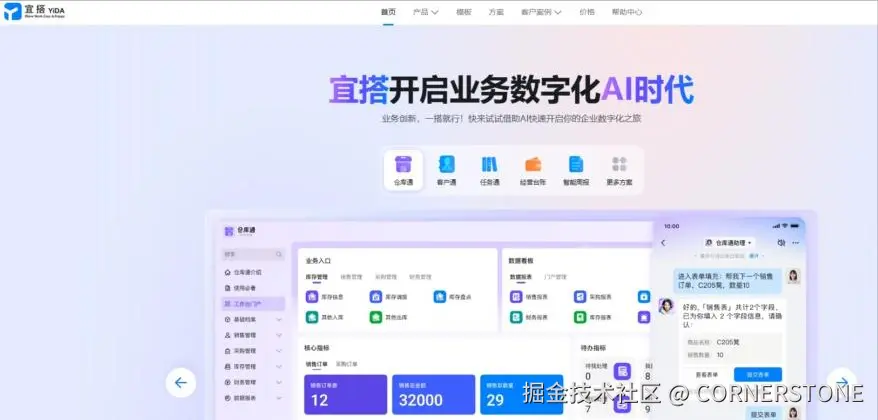
Task: Switch to 门户管理 tab in 数据看板
Action: pyautogui.click(x=555, y=277)
